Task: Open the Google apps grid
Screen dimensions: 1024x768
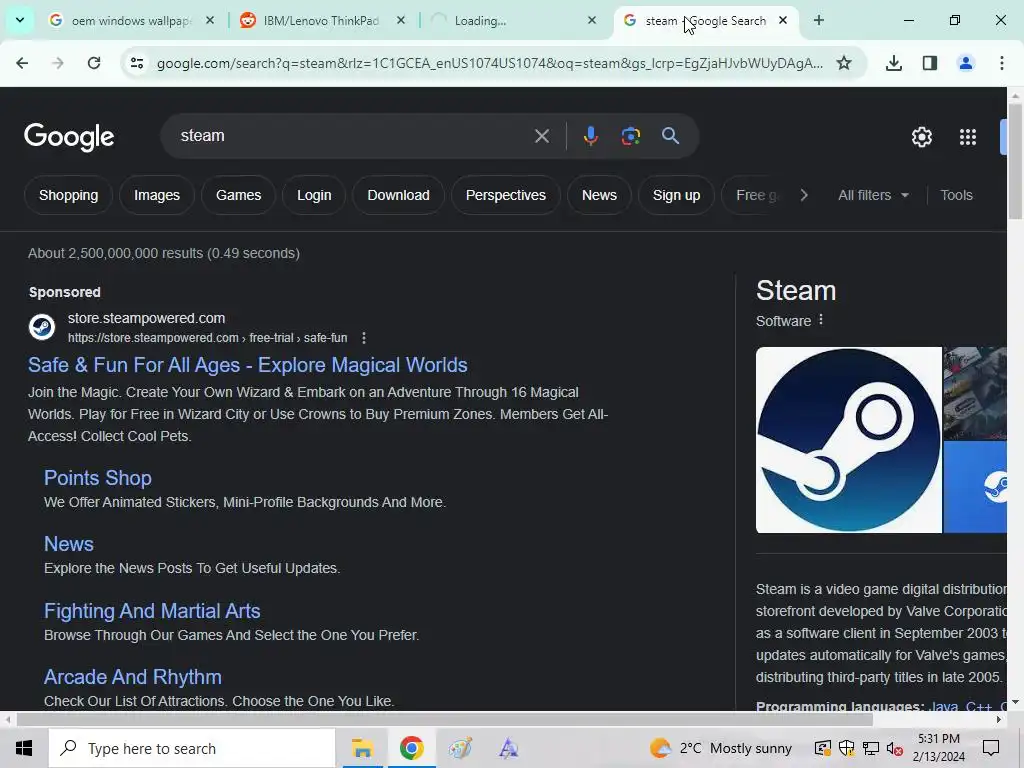Action: point(968,137)
